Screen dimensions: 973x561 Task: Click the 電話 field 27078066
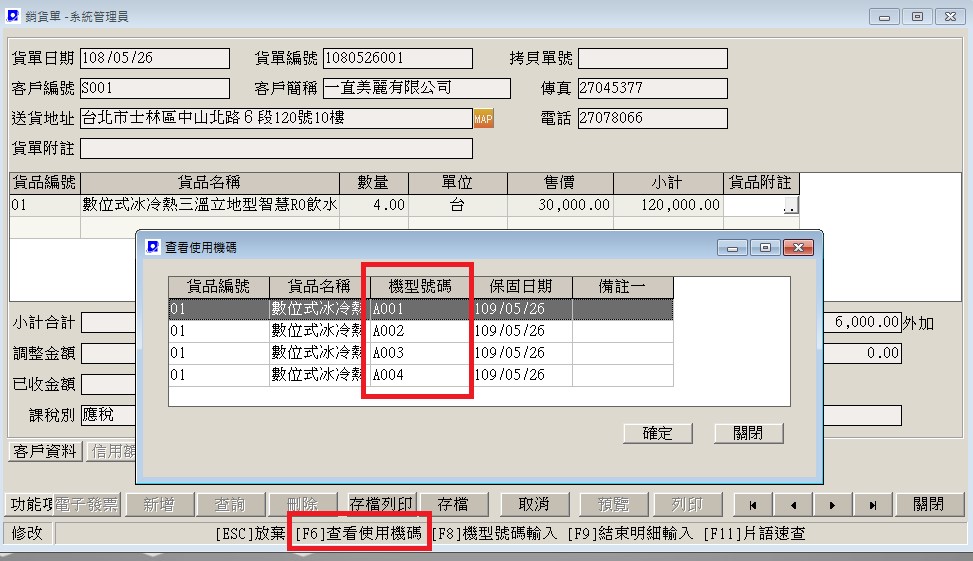tap(653, 118)
